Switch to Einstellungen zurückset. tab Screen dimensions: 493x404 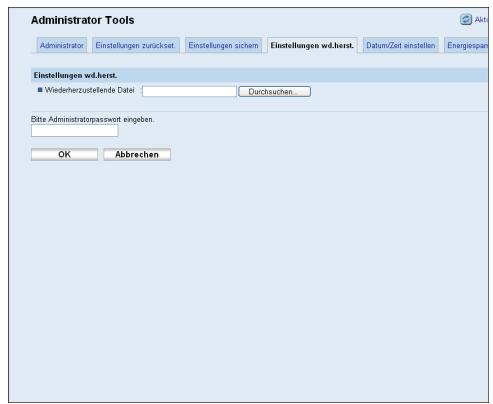135,45
